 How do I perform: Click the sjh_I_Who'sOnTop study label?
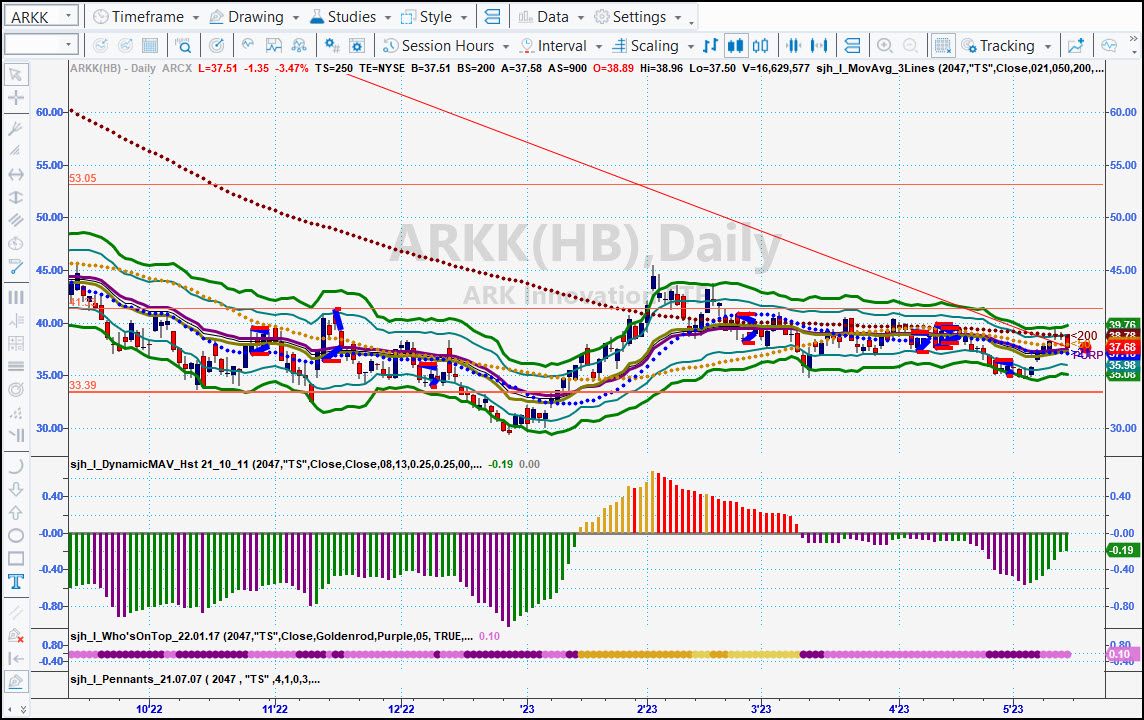coord(271,636)
